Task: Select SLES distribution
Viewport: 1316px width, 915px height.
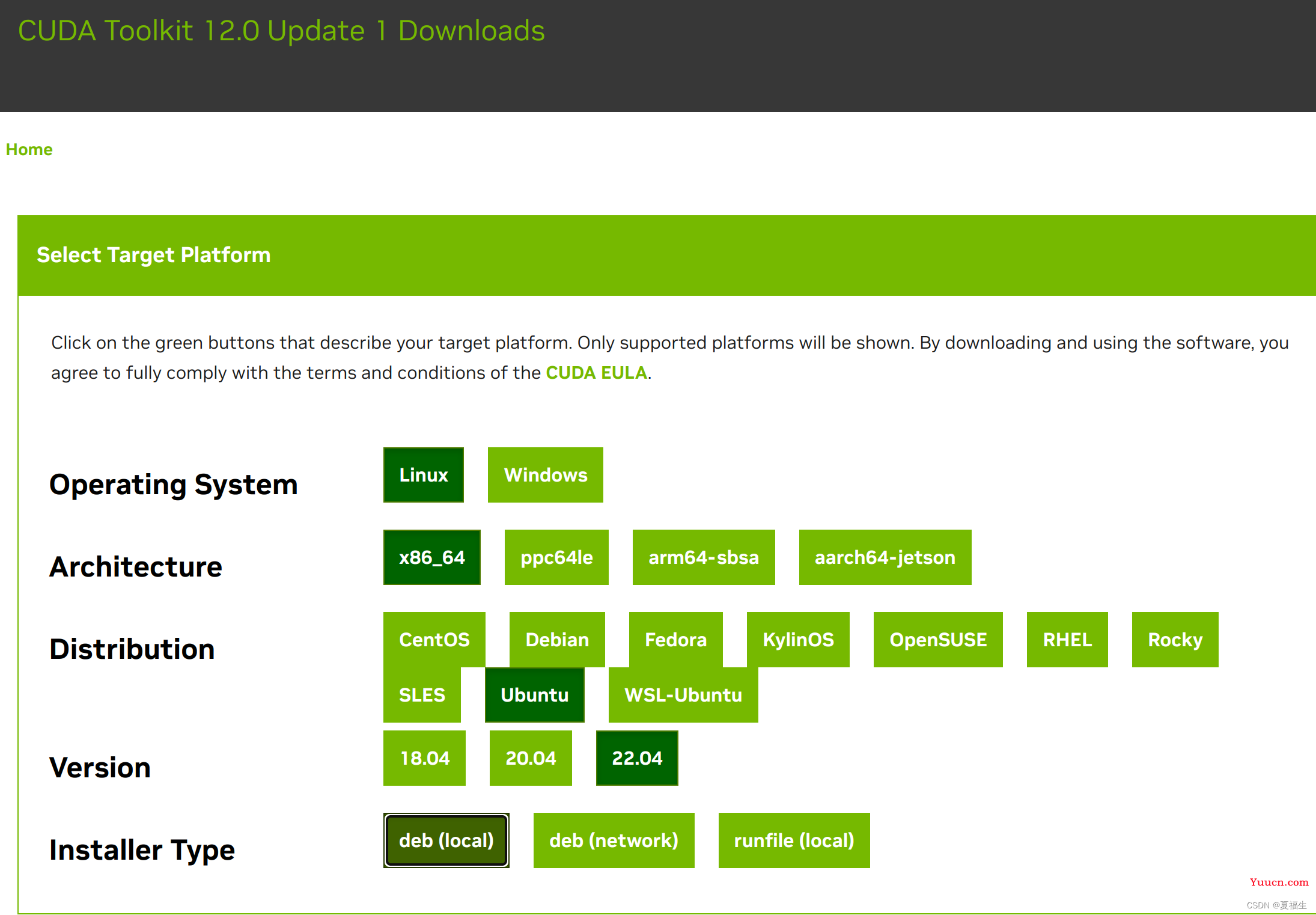Action: point(422,695)
